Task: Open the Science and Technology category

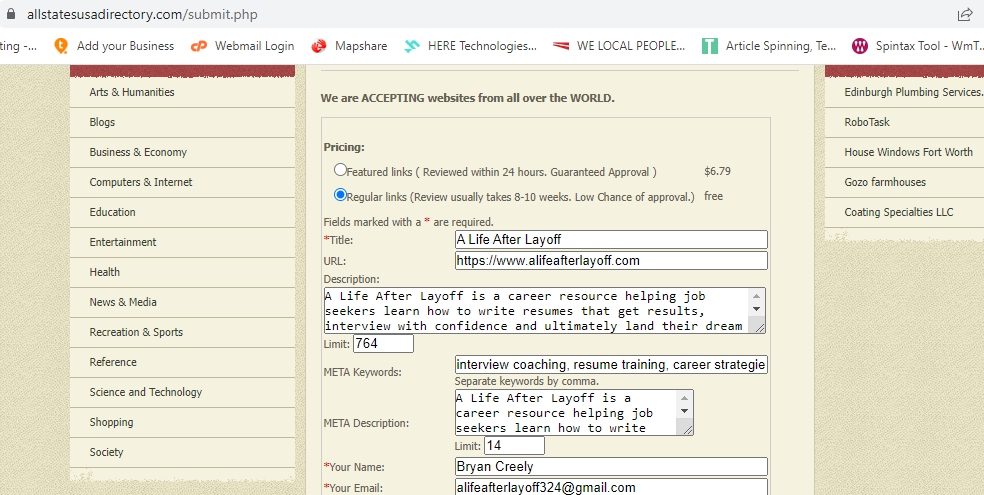Action: (x=146, y=392)
